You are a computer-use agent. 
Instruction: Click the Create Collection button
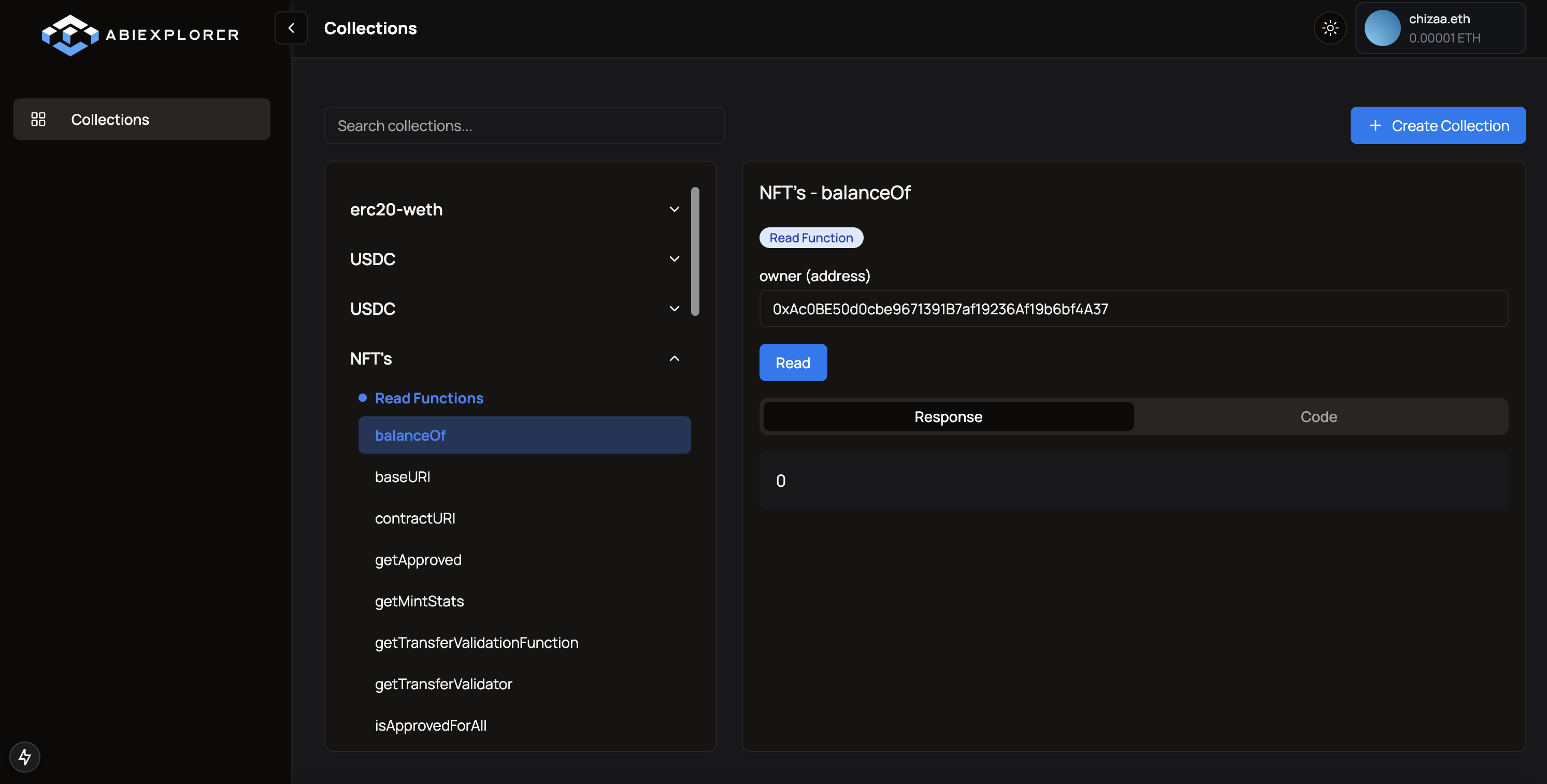(x=1438, y=125)
